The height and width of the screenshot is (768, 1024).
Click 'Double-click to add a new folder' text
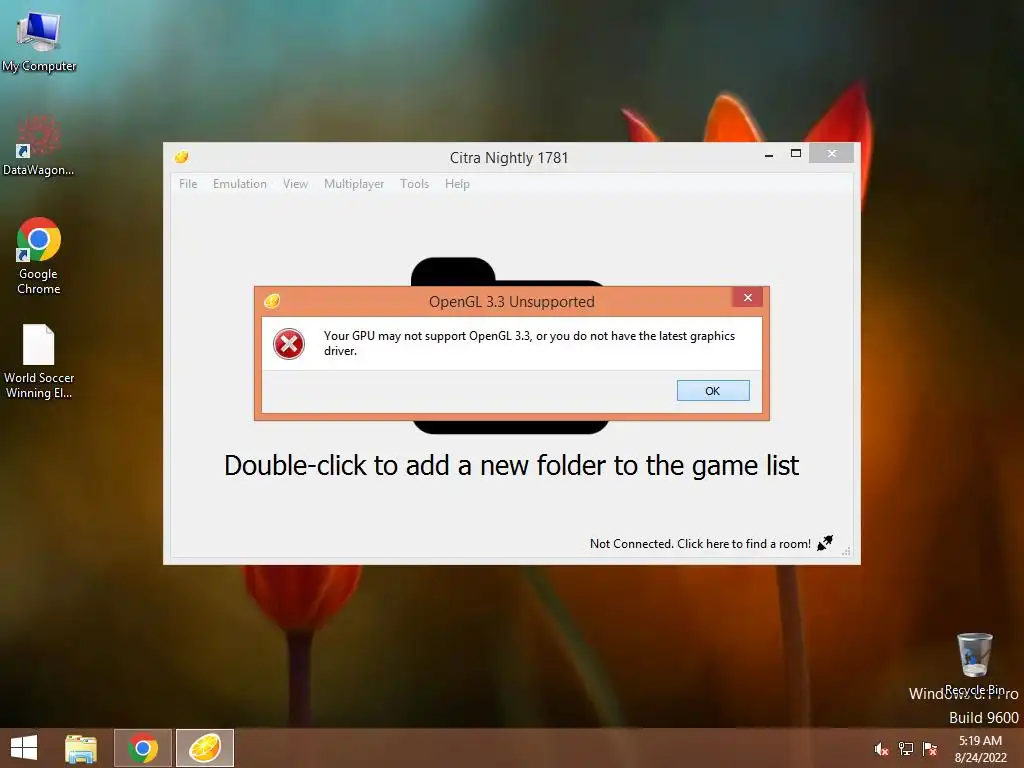click(x=512, y=466)
